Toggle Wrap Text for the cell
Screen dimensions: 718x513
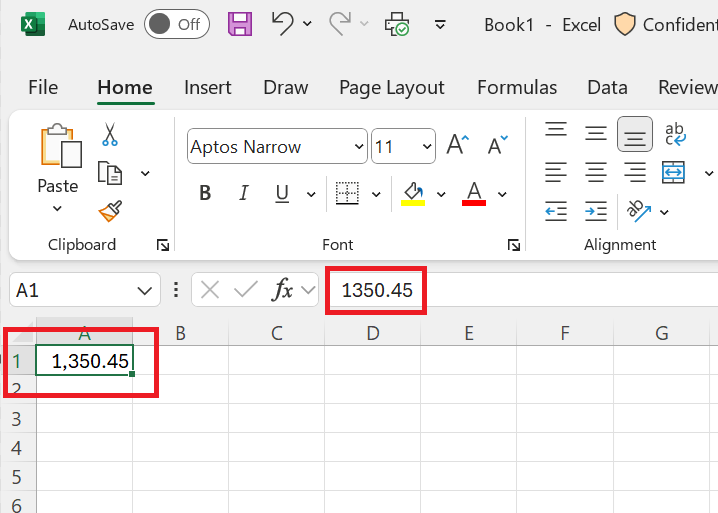pos(675,134)
